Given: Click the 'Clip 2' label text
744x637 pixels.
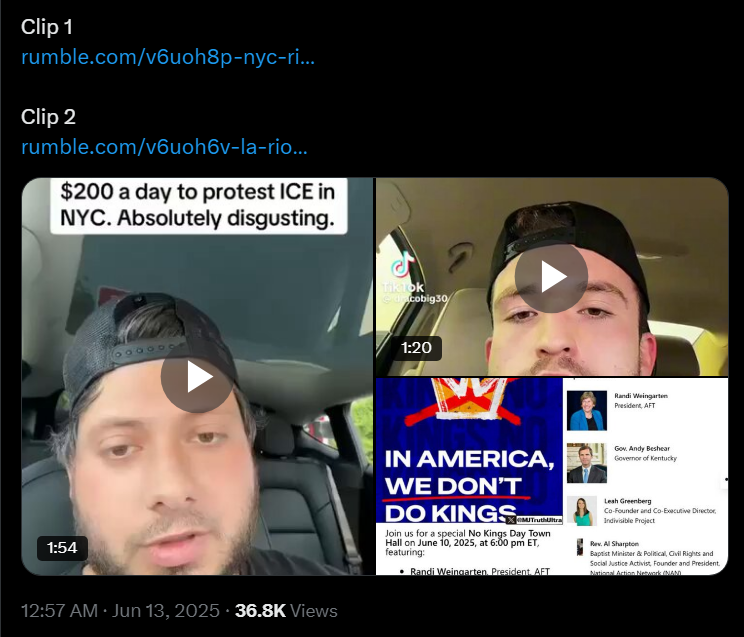Looking at the screenshot, I should tap(48, 117).
